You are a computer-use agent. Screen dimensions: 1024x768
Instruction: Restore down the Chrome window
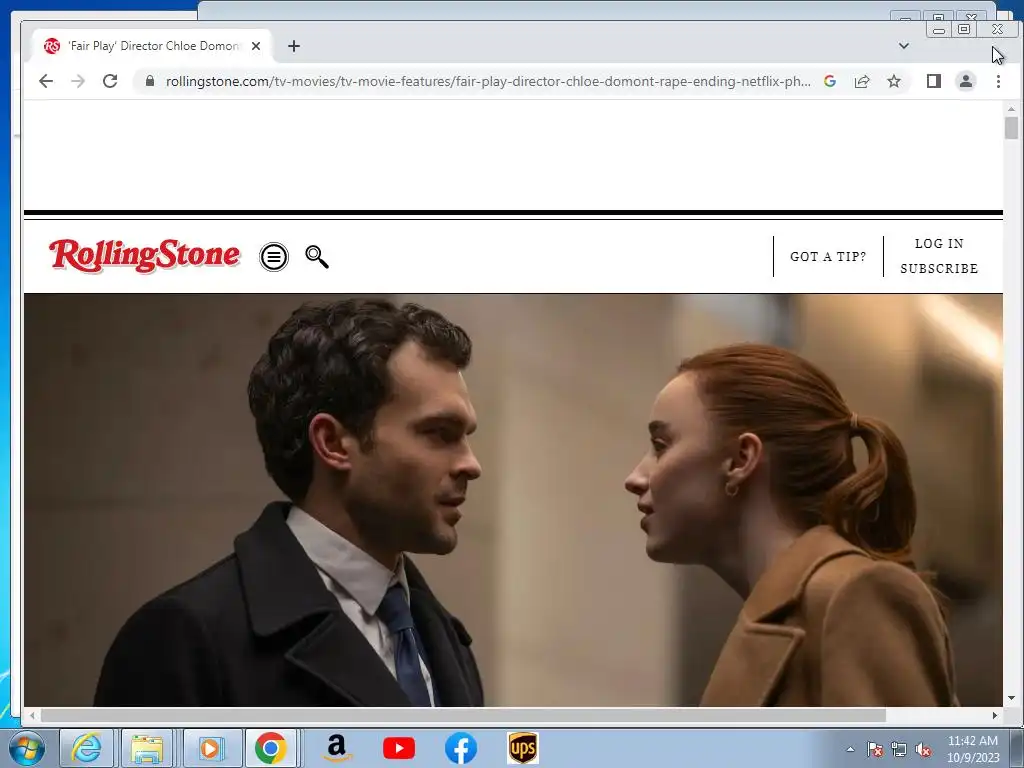964,29
